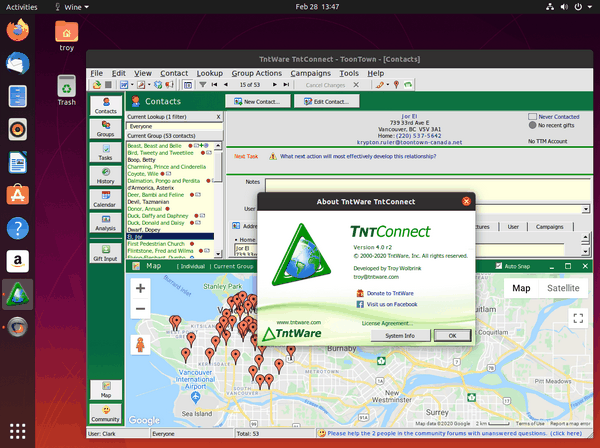
Task: Open the Gift Input sidebar view
Action: 106,253
